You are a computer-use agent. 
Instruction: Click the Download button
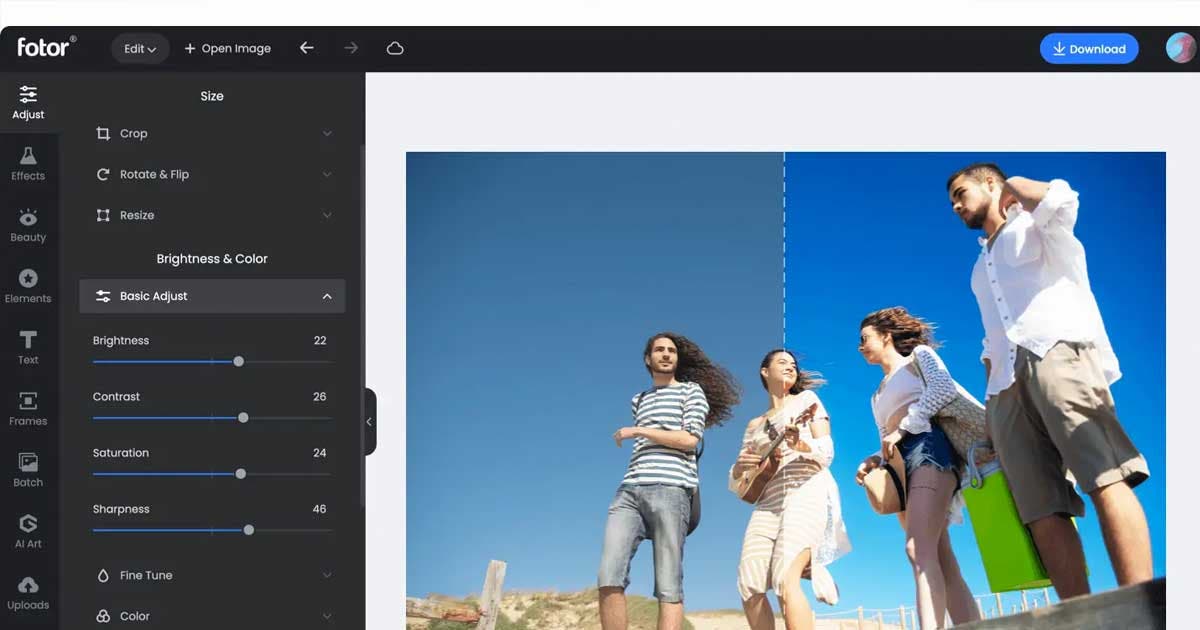pos(1089,48)
